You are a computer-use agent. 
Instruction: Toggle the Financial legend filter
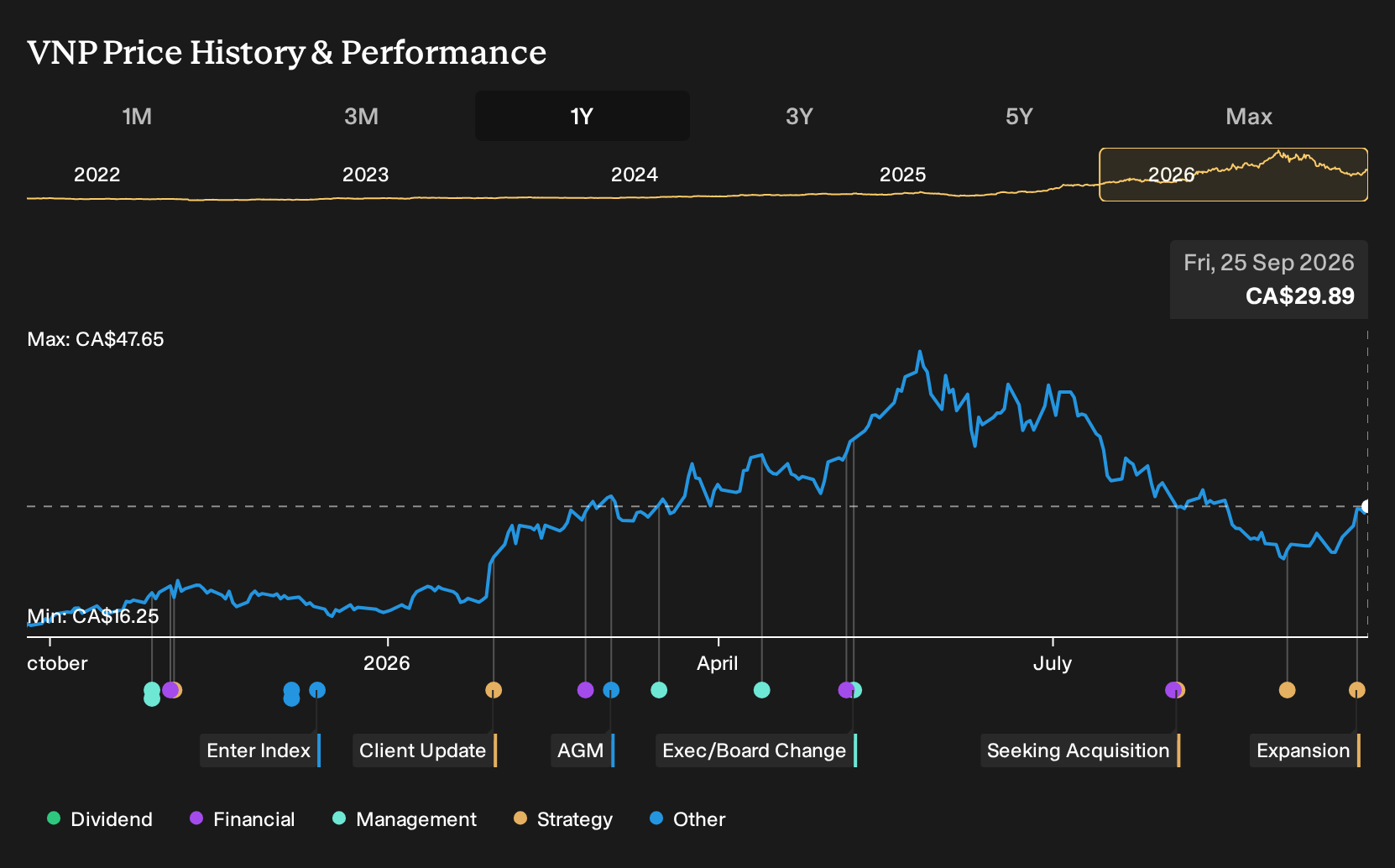coord(242,819)
